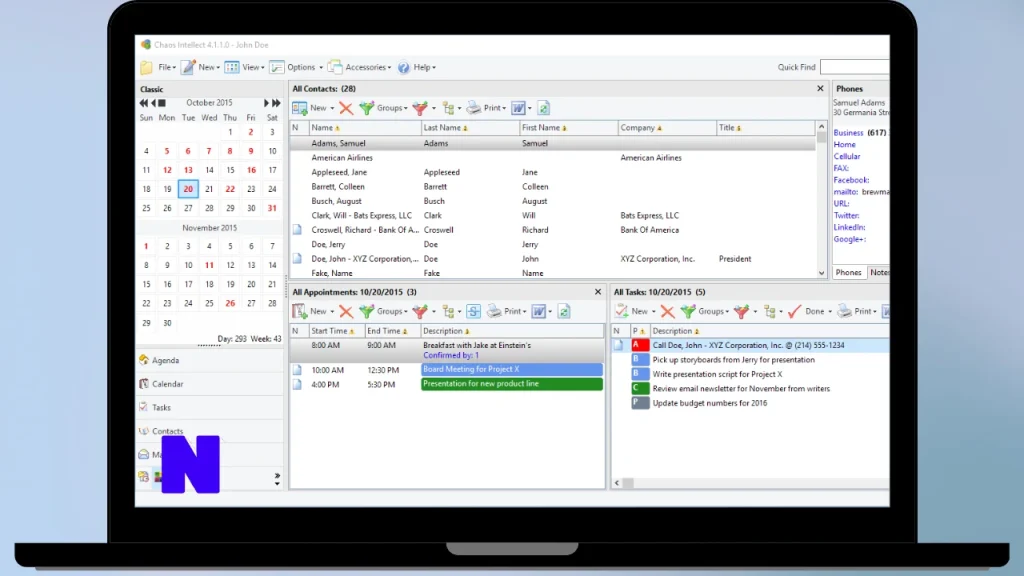Click the refresh page icon in Contacts toolbar
This screenshot has width=1024, height=576.
point(543,108)
